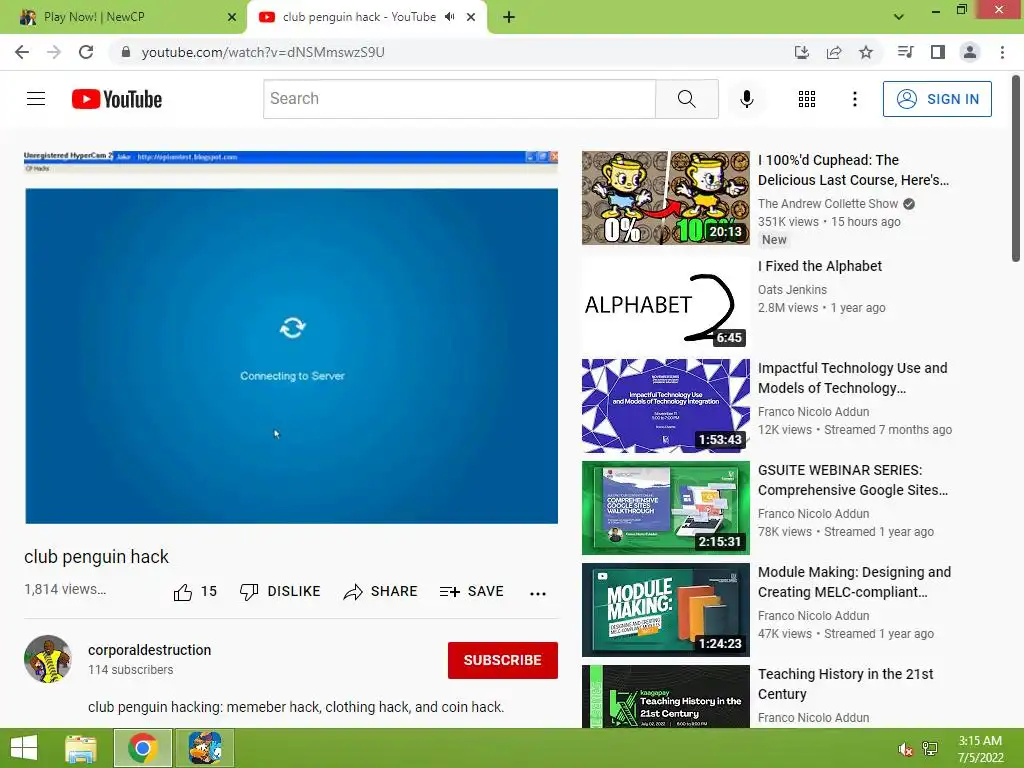The height and width of the screenshot is (768, 1024).
Task: Open the Module Making video thumbnail
Action: pos(665,609)
